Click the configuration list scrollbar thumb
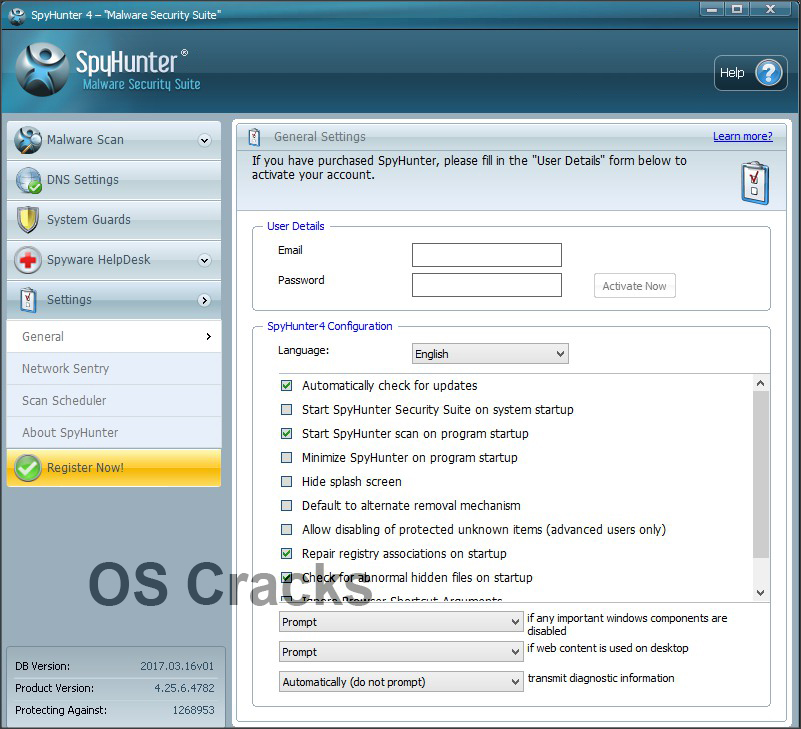The width and height of the screenshot is (801, 729). tap(761, 475)
